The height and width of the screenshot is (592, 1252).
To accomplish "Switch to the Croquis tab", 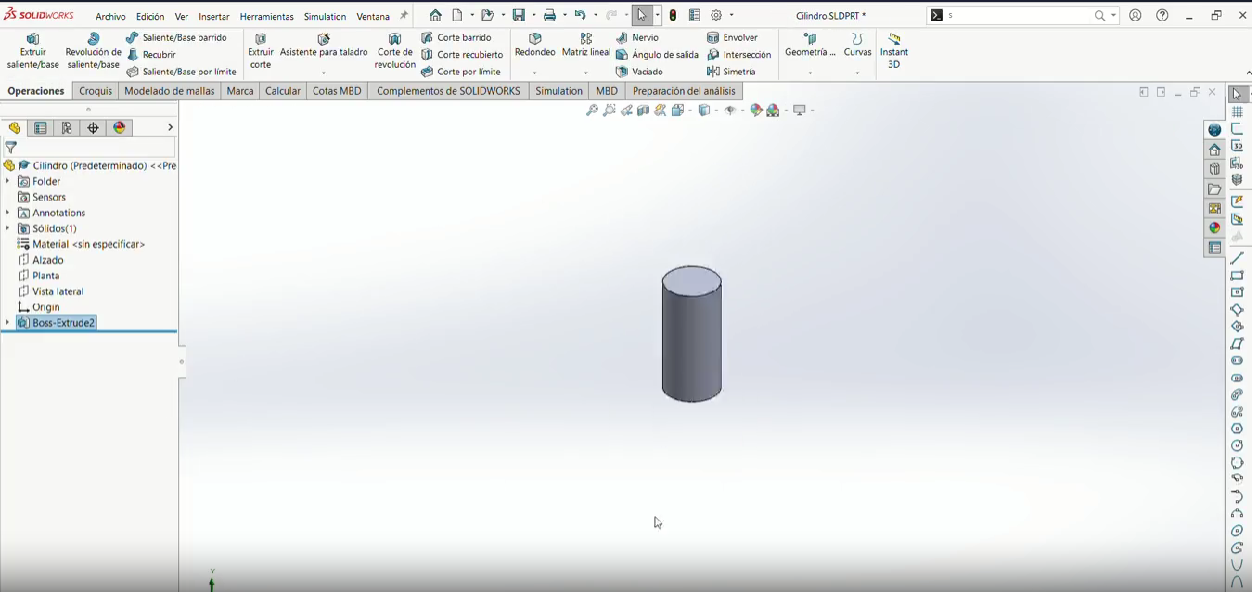I will click(x=96, y=91).
